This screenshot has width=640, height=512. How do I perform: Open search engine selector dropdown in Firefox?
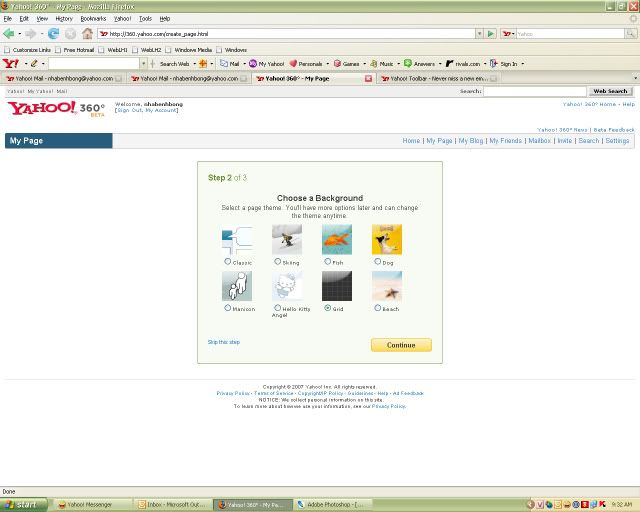pyautogui.click(x=508, y=34)
